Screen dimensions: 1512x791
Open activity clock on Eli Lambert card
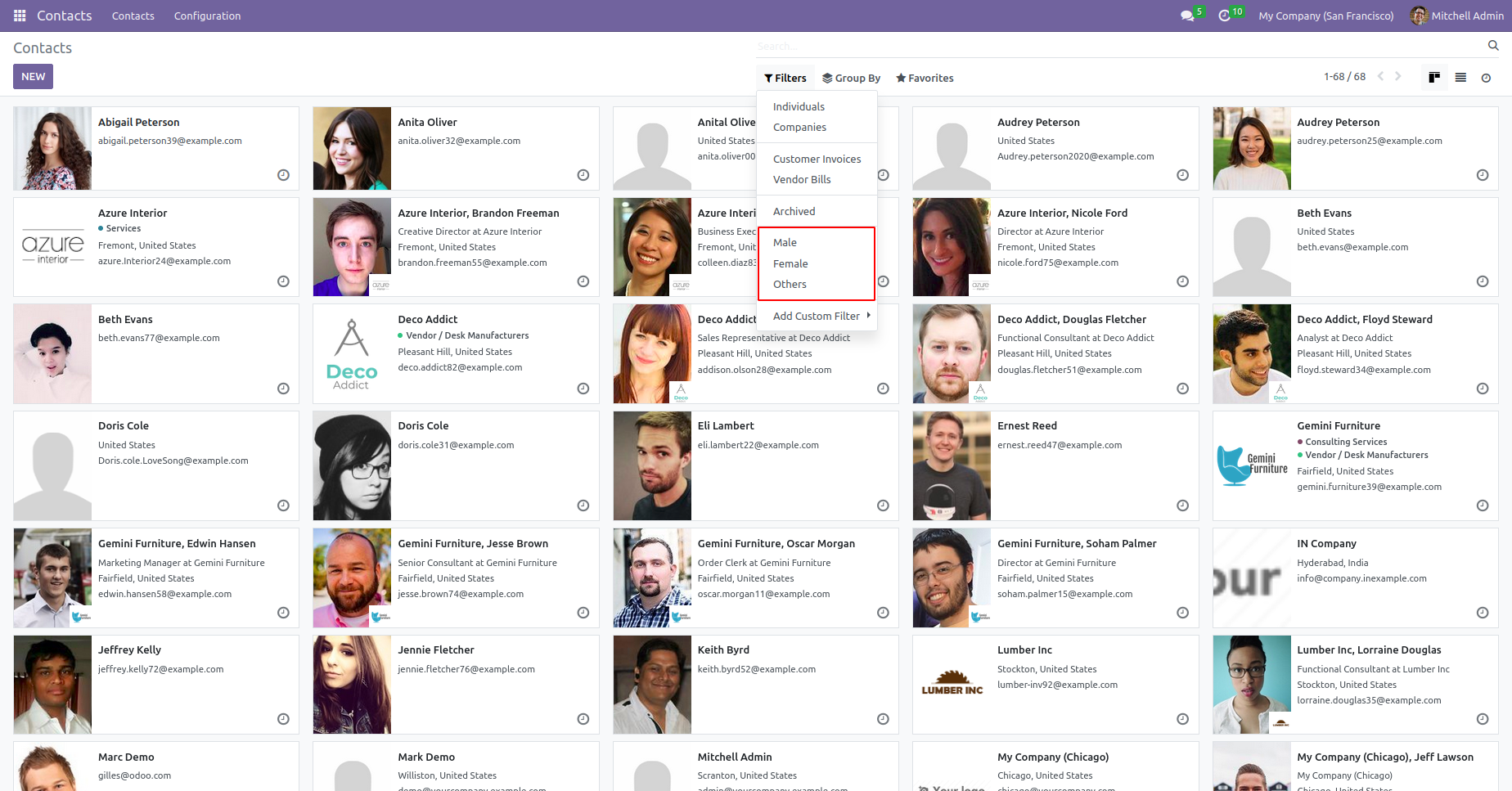pos(883,506)
